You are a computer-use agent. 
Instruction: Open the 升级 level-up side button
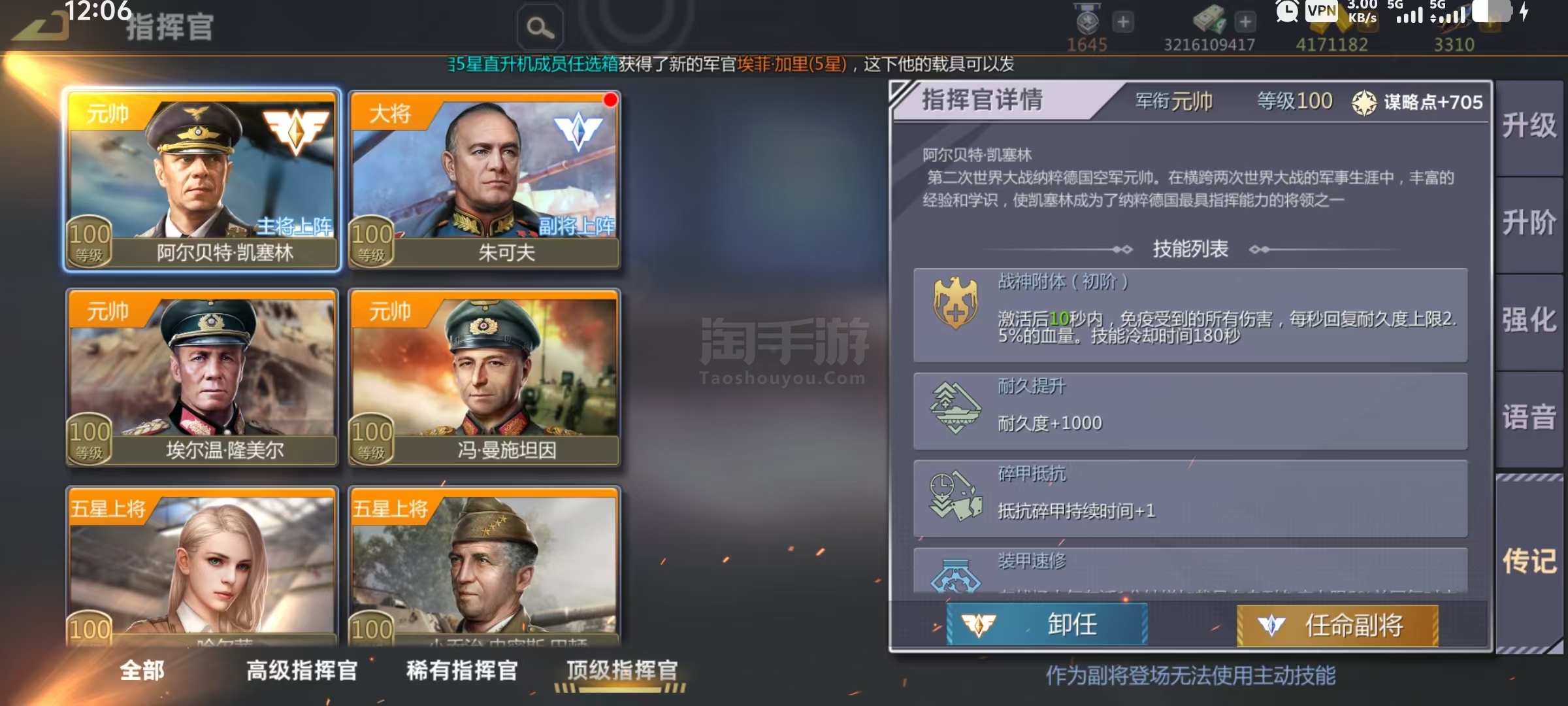click(1529, 126)
